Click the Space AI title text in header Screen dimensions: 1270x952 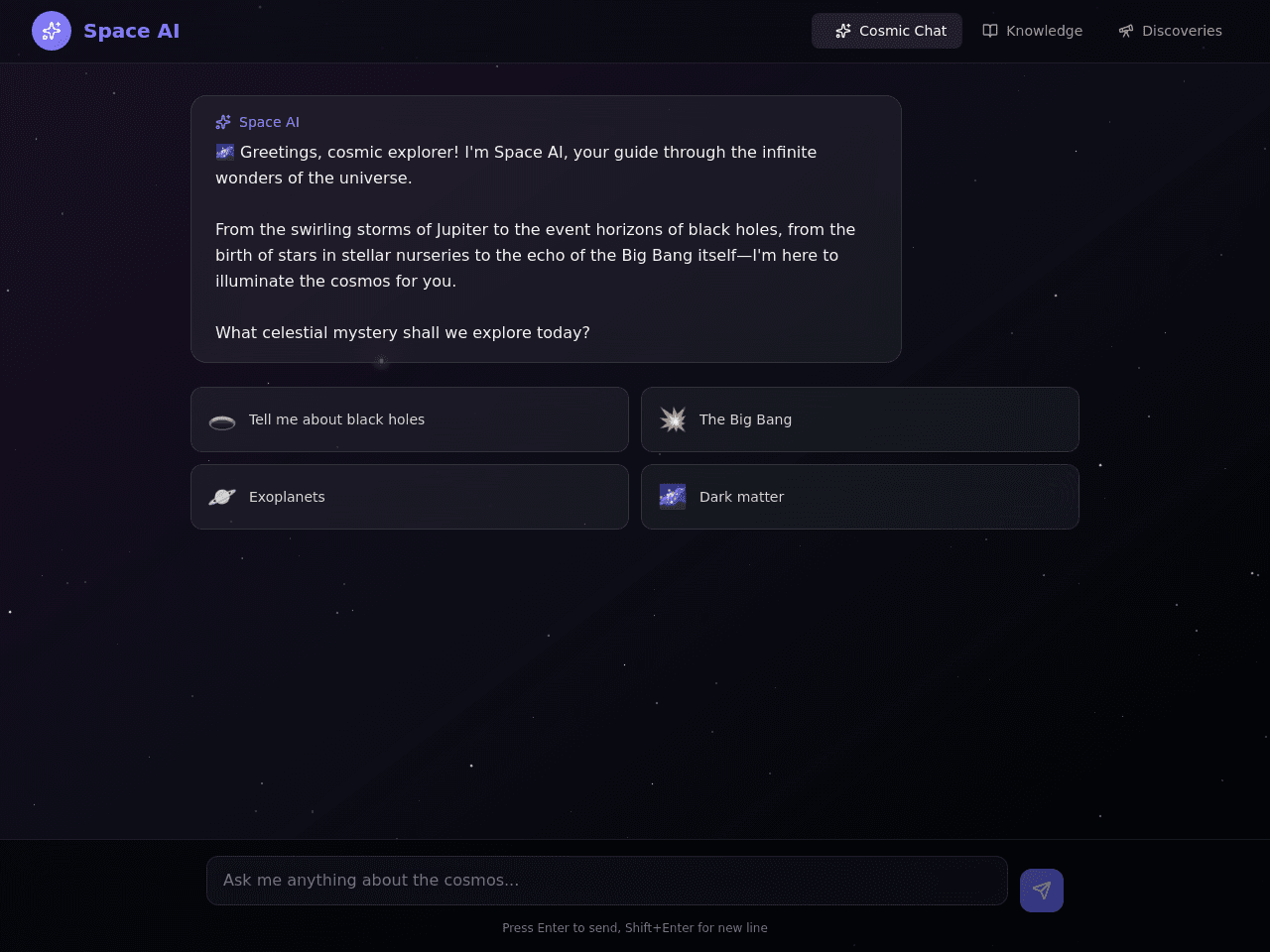[132, 31]
